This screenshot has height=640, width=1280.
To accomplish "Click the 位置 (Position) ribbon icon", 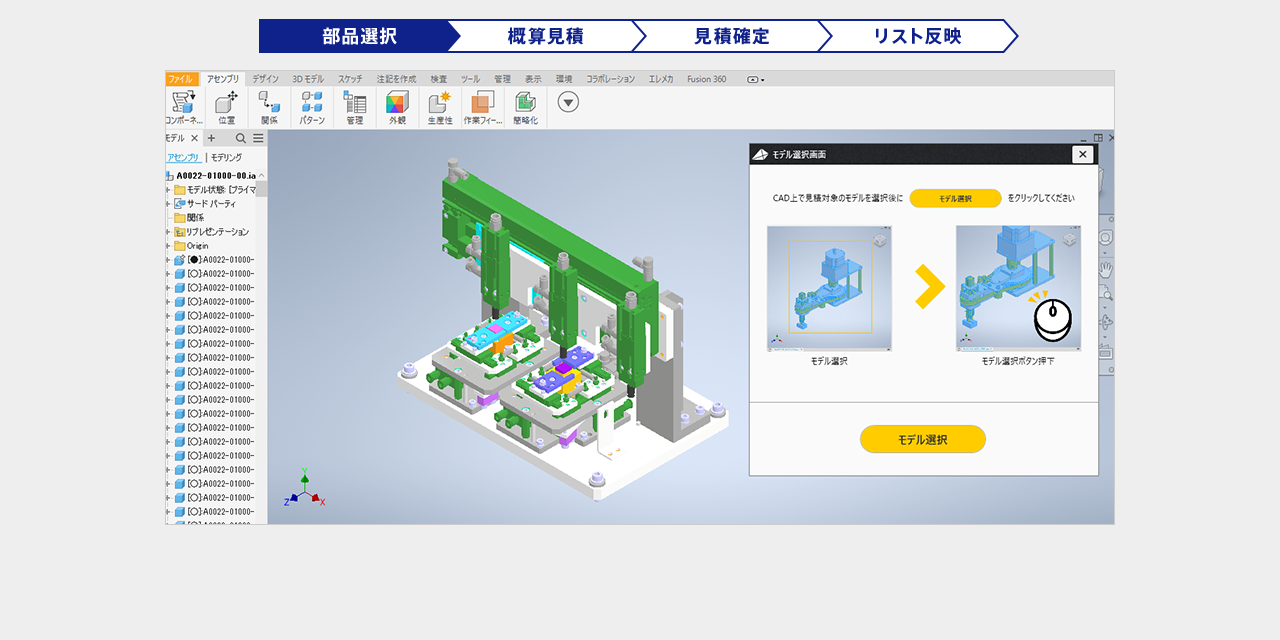I will click(x=227, y=103).
